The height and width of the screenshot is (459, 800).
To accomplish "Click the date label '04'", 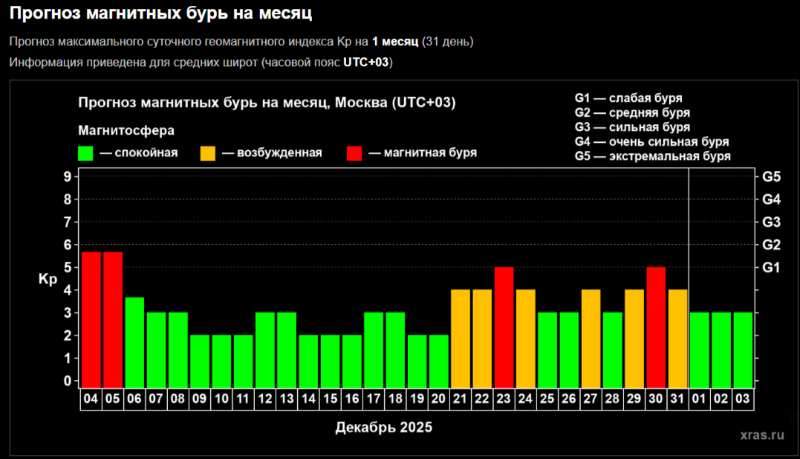I will pos(91,399).
